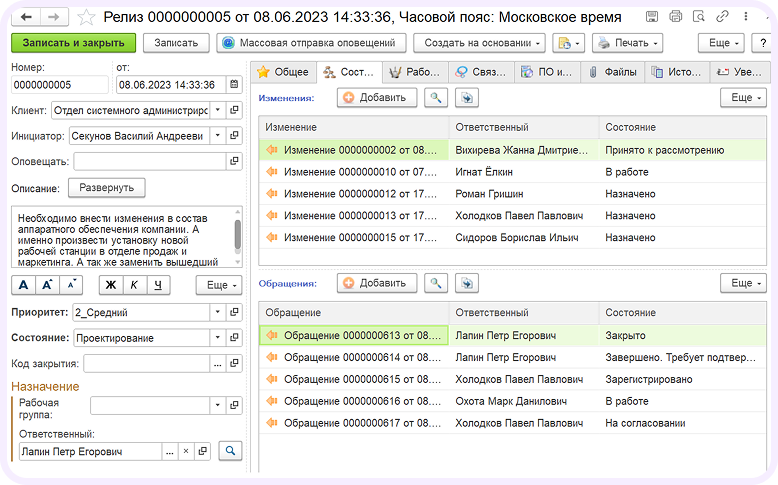This screenshot has height=485, width=778.
Task: Switch to the Рабо... tab
Action: pyautogui.click(x=415, y=72)
